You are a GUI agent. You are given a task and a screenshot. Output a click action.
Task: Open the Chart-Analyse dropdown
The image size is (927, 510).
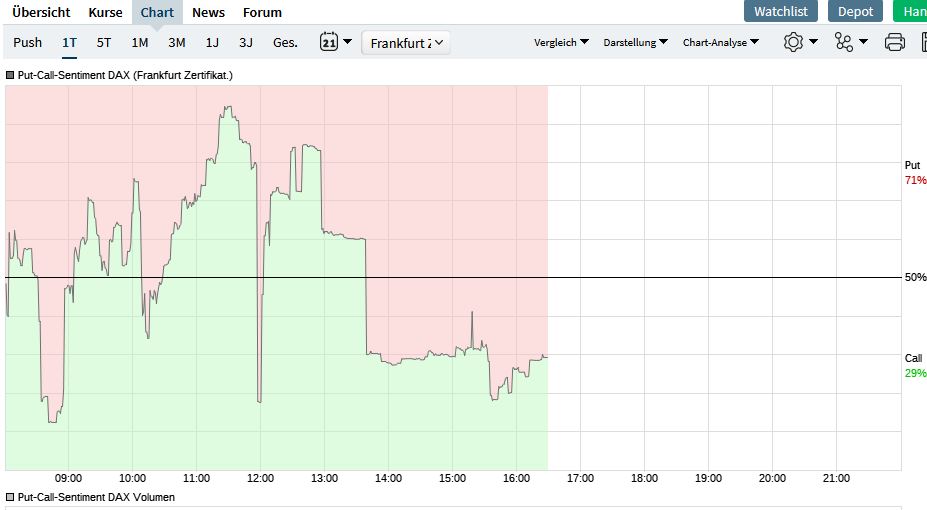click(721, 42)
